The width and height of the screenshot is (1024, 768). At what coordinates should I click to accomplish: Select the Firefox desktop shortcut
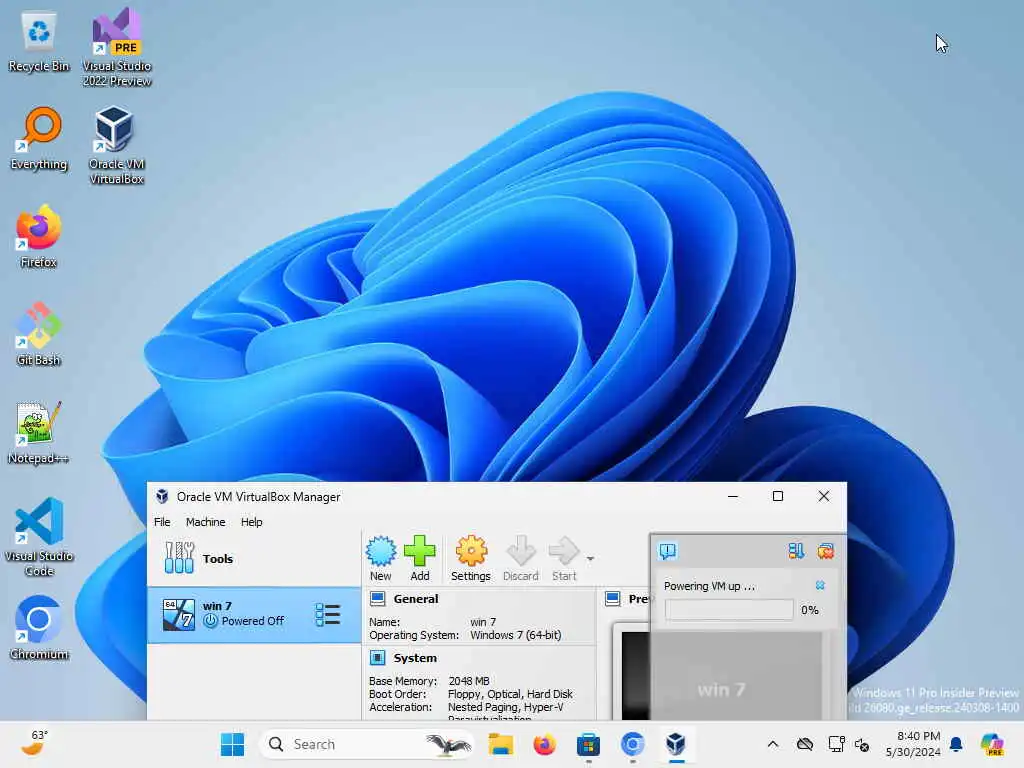pyautogui.click(x=39, y=236)
